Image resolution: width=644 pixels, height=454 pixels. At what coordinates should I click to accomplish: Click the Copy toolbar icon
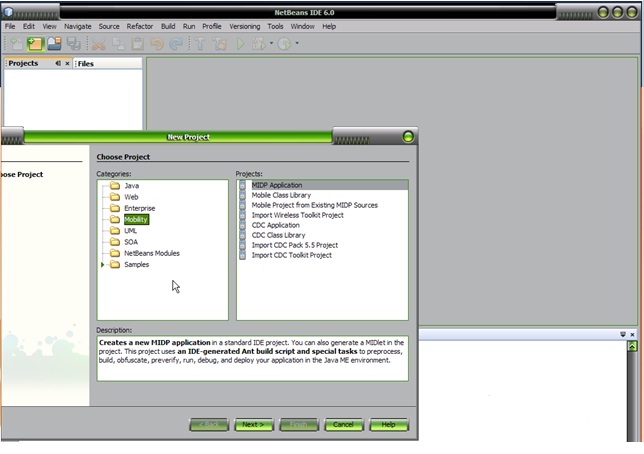pyautogui.click(x=118, y=44)
